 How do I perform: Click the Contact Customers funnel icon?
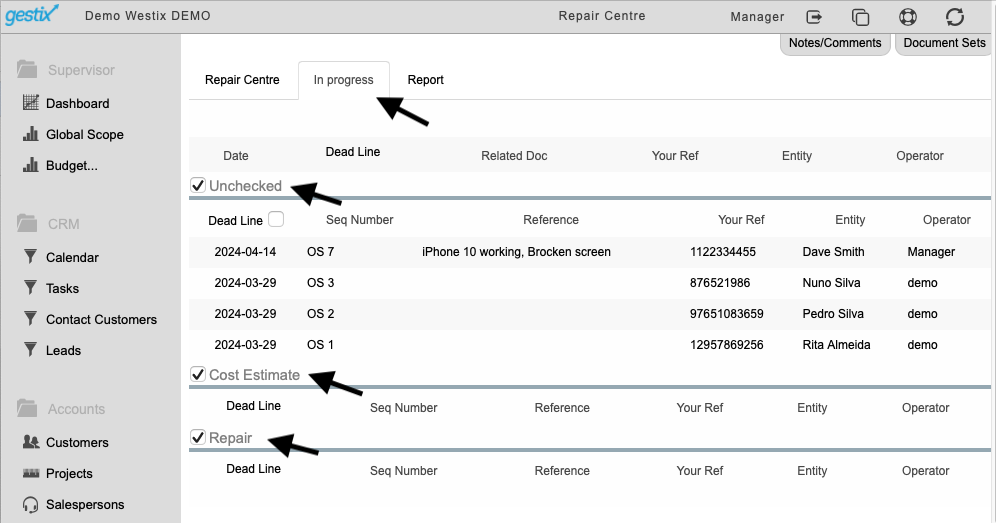coord(30,318)
